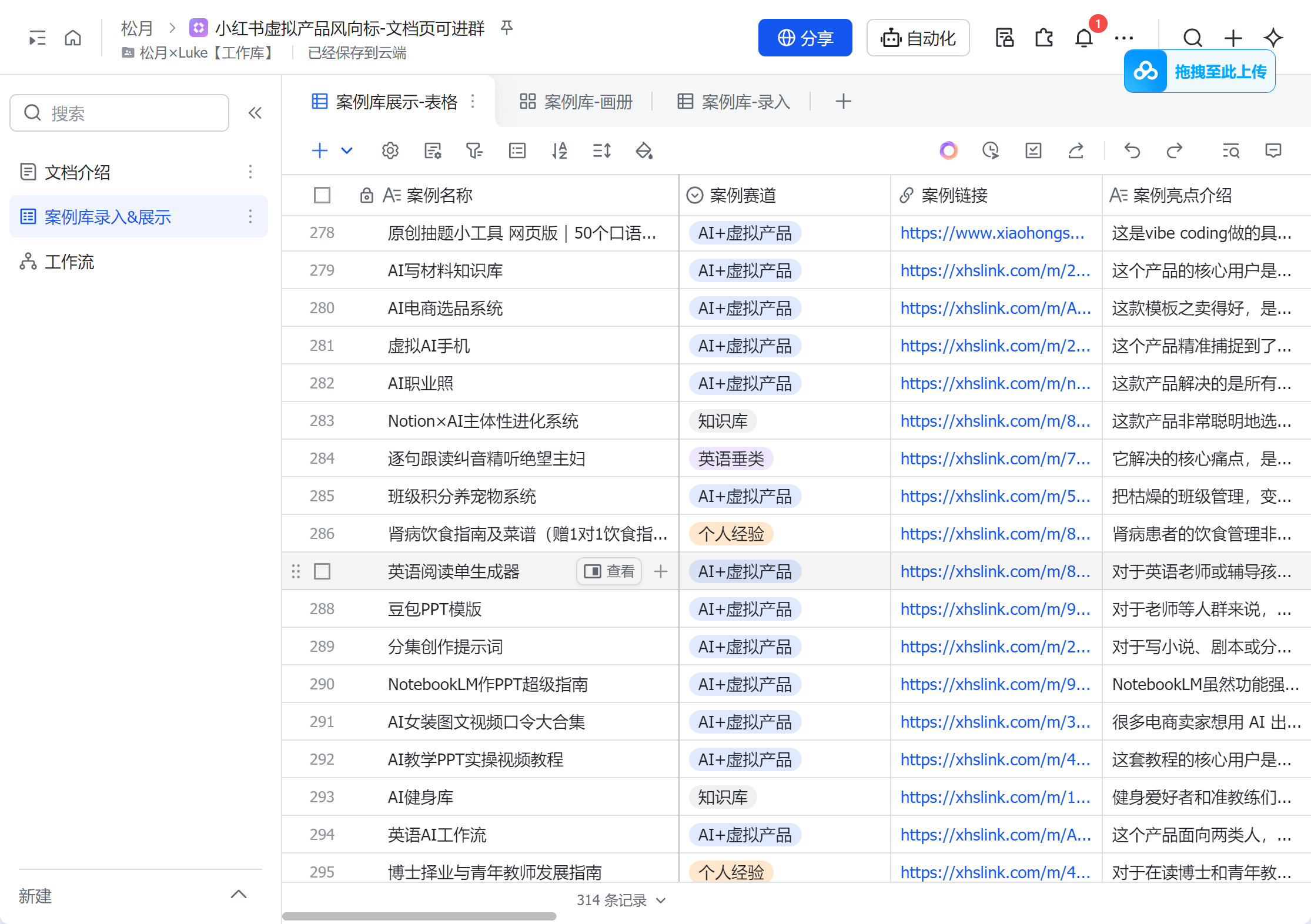Screen dimensions: 1311x924
Task: Open the filter tool in toolbar
Action: [474, 151]
